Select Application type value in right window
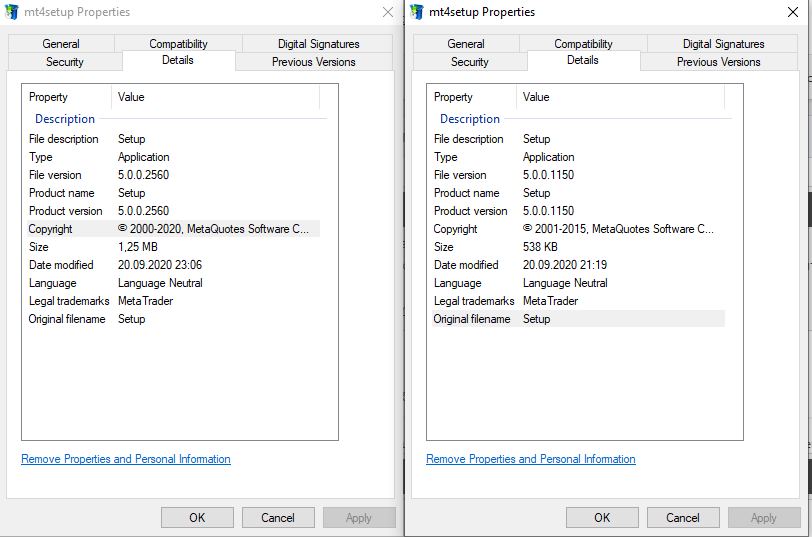 548,157
